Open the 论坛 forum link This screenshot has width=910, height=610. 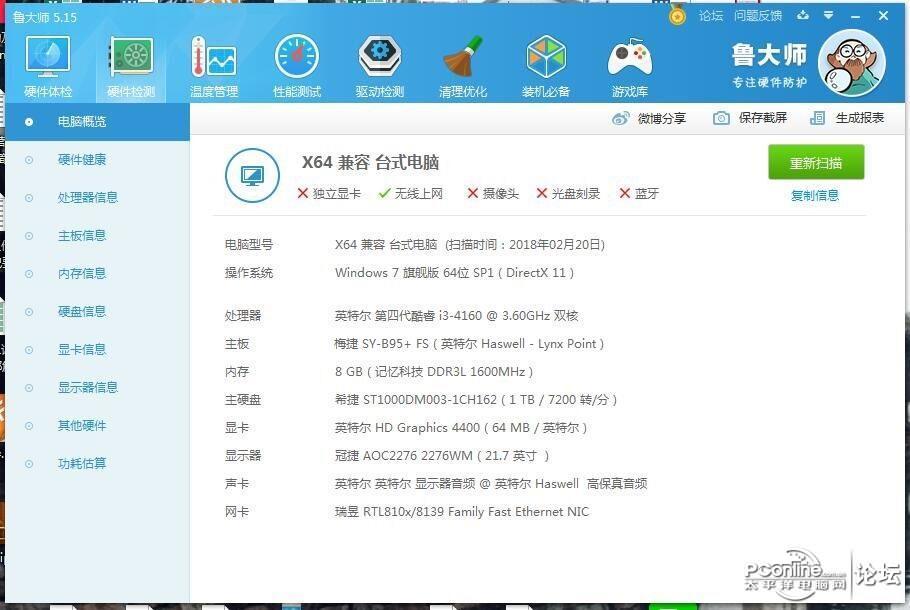[x=710, y=16]
